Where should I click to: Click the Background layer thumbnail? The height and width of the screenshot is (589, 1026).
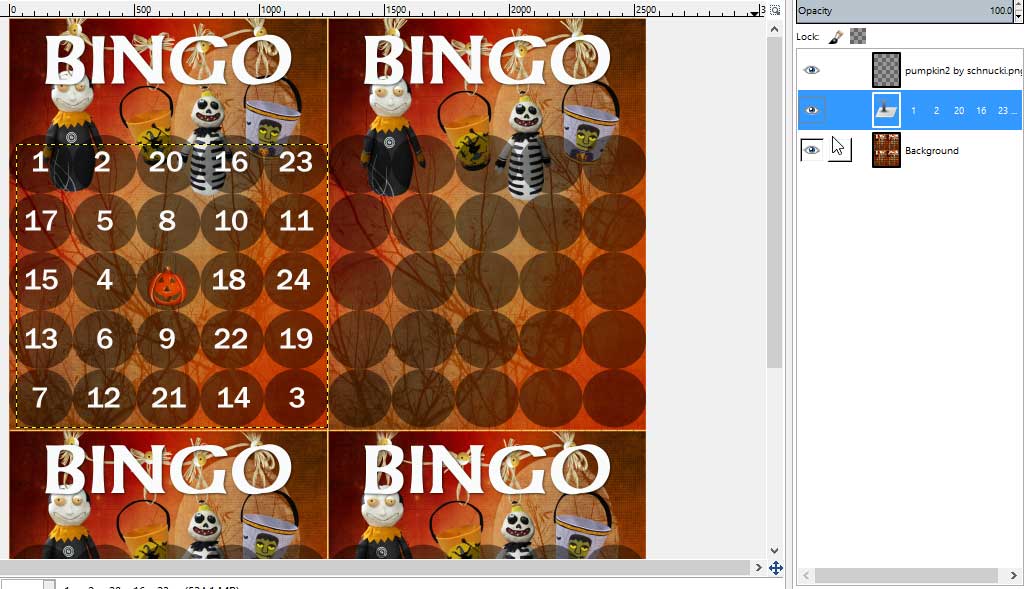[886, 150]
